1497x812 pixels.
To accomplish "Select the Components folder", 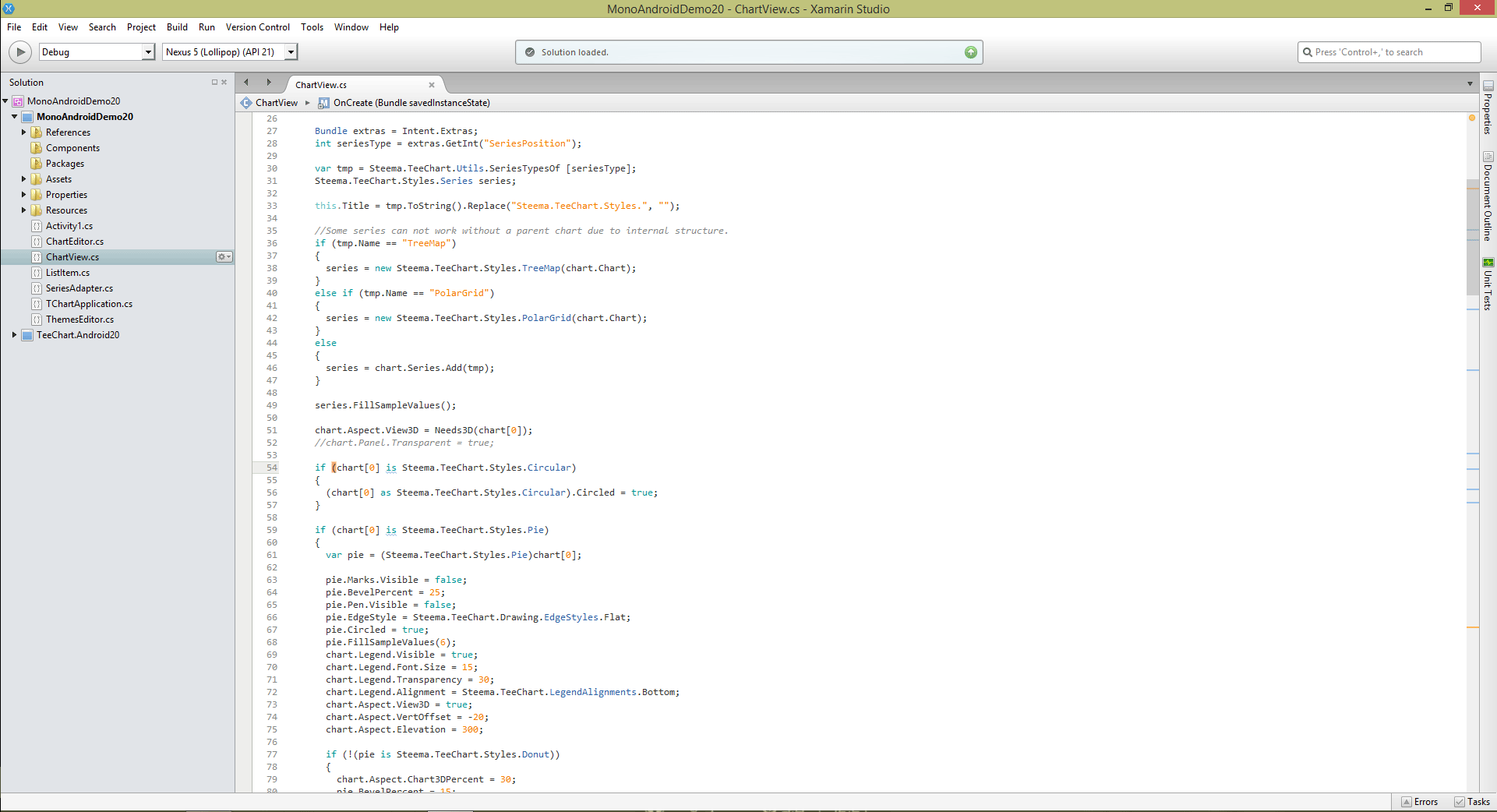I will pyautogui.click(x=72, y=148).
